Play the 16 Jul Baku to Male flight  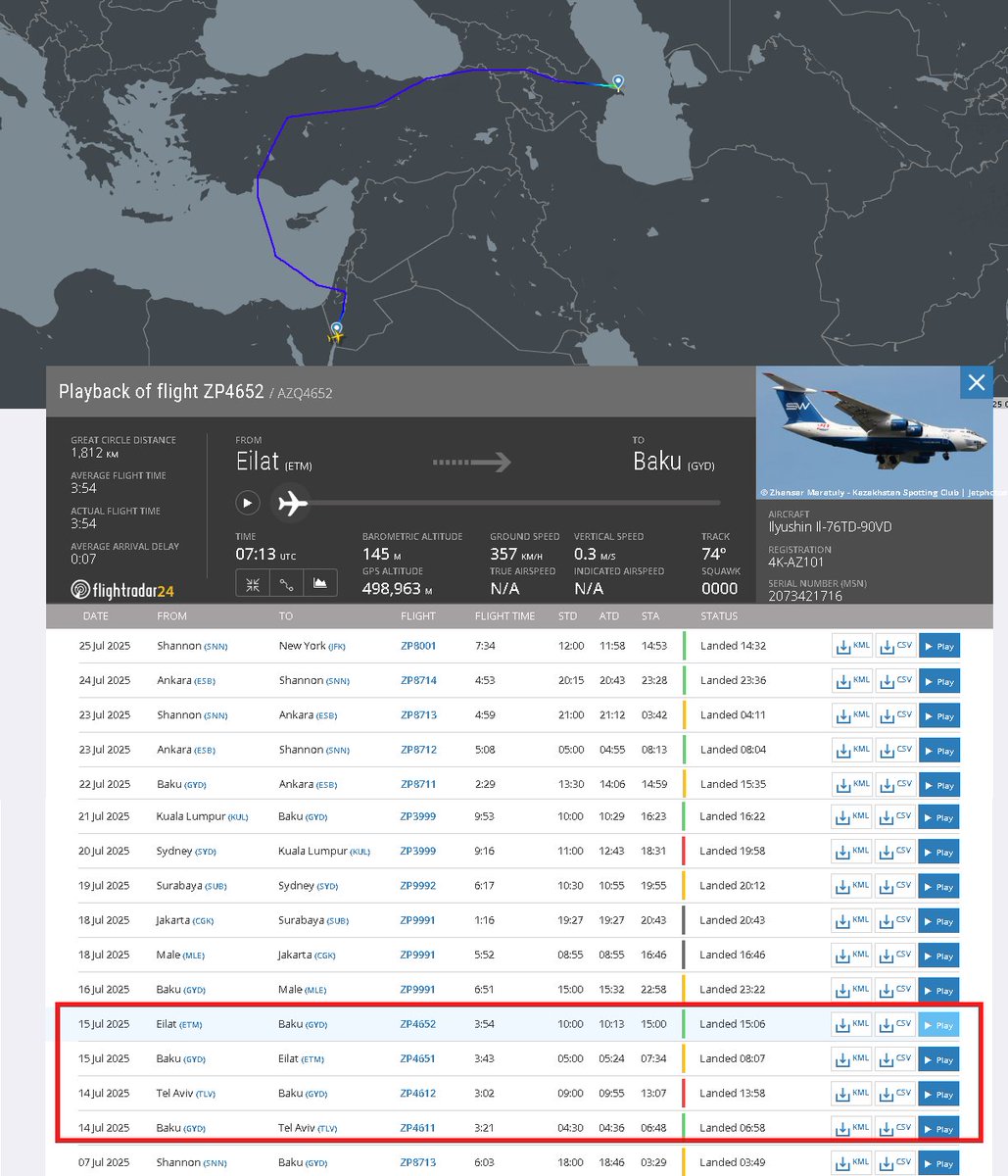point(938,990)
